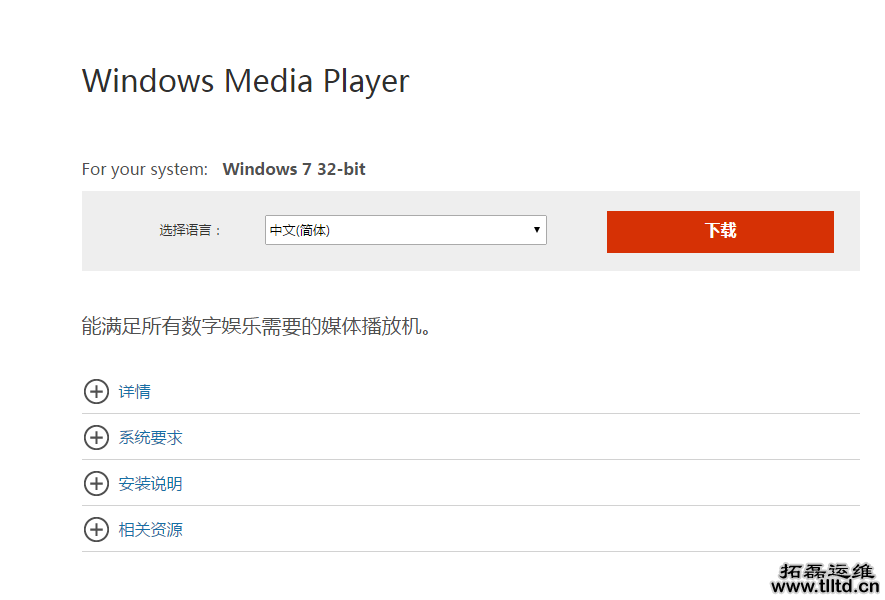Image resolution: width=885 pixels, height=600 pixels.
Task: Click the last plus-circle icon on the page
Action: click(x=96, y=529)
